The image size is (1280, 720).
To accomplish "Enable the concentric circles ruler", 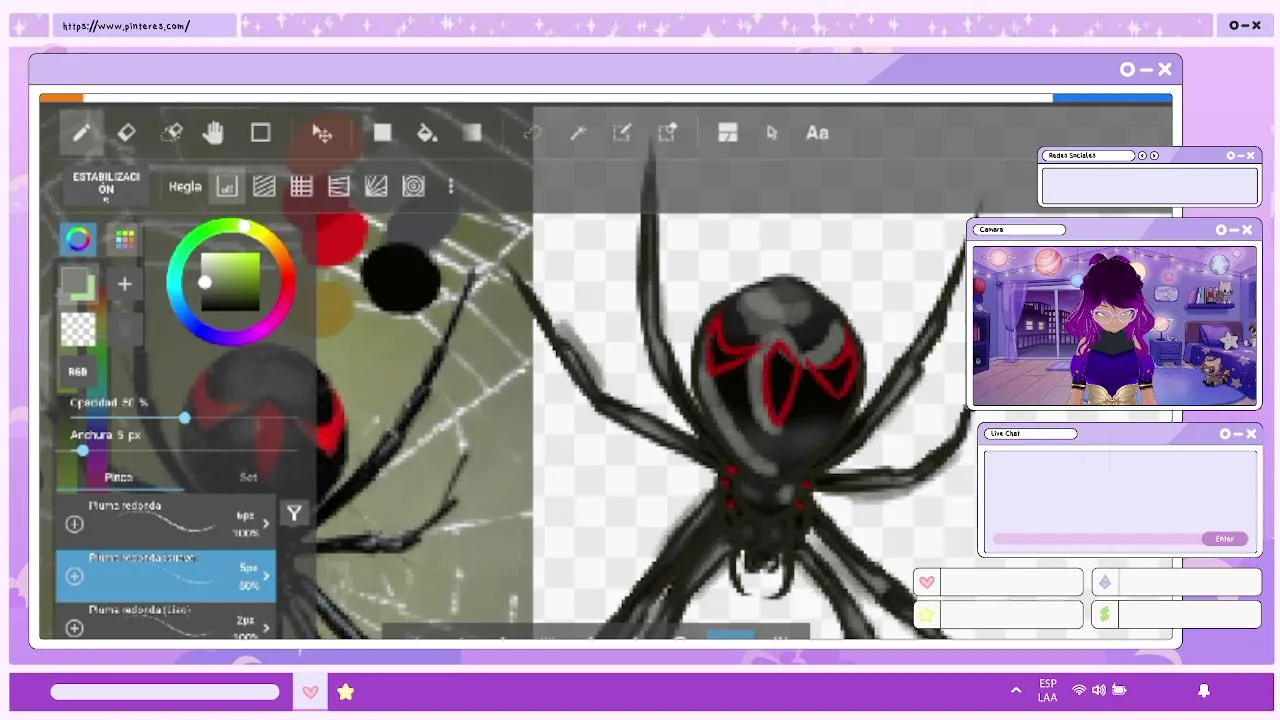I will coord(413,186).
